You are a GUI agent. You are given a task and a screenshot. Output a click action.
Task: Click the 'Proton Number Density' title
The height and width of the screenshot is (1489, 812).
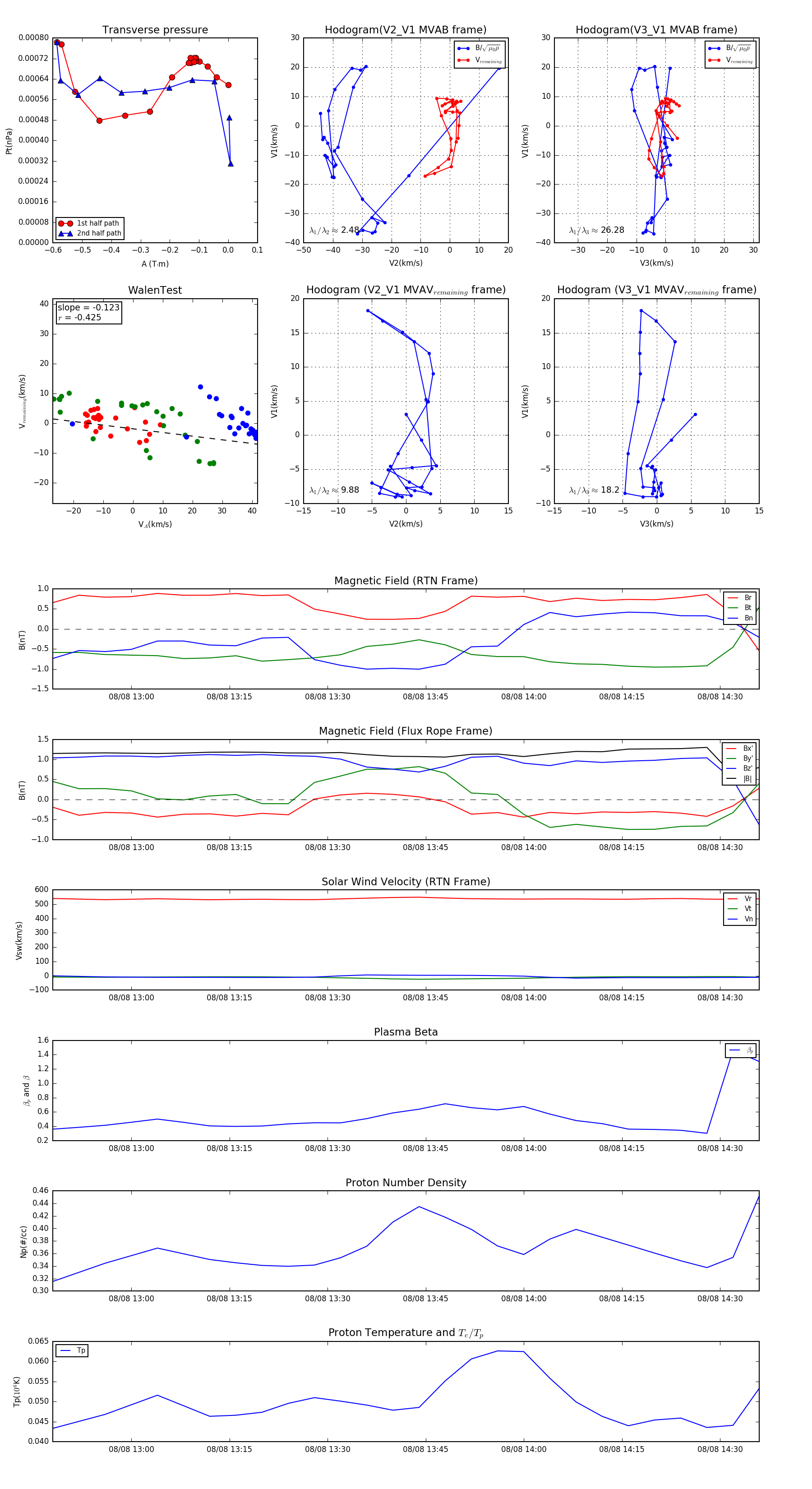(406, 1183)
